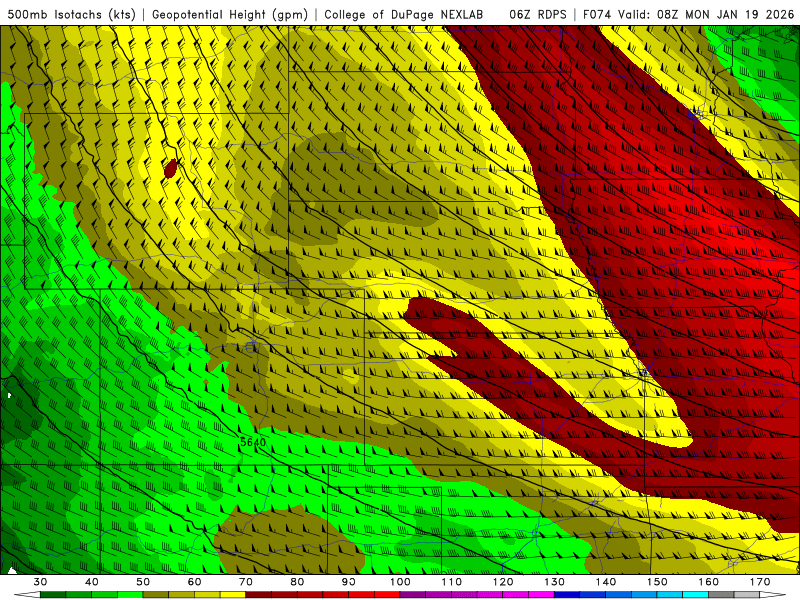Click the '80' color bar value
This screenshot has width=800, height=600.
297,582
